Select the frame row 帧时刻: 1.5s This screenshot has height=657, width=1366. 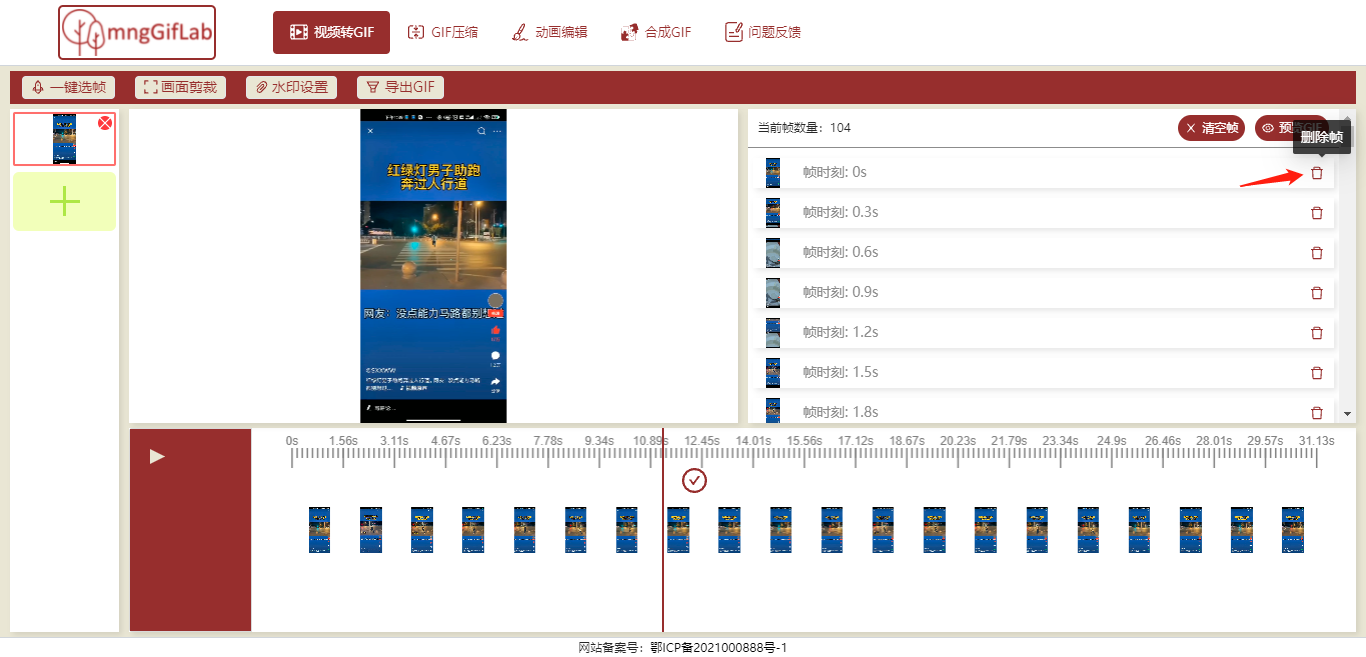click(1045, 372)
